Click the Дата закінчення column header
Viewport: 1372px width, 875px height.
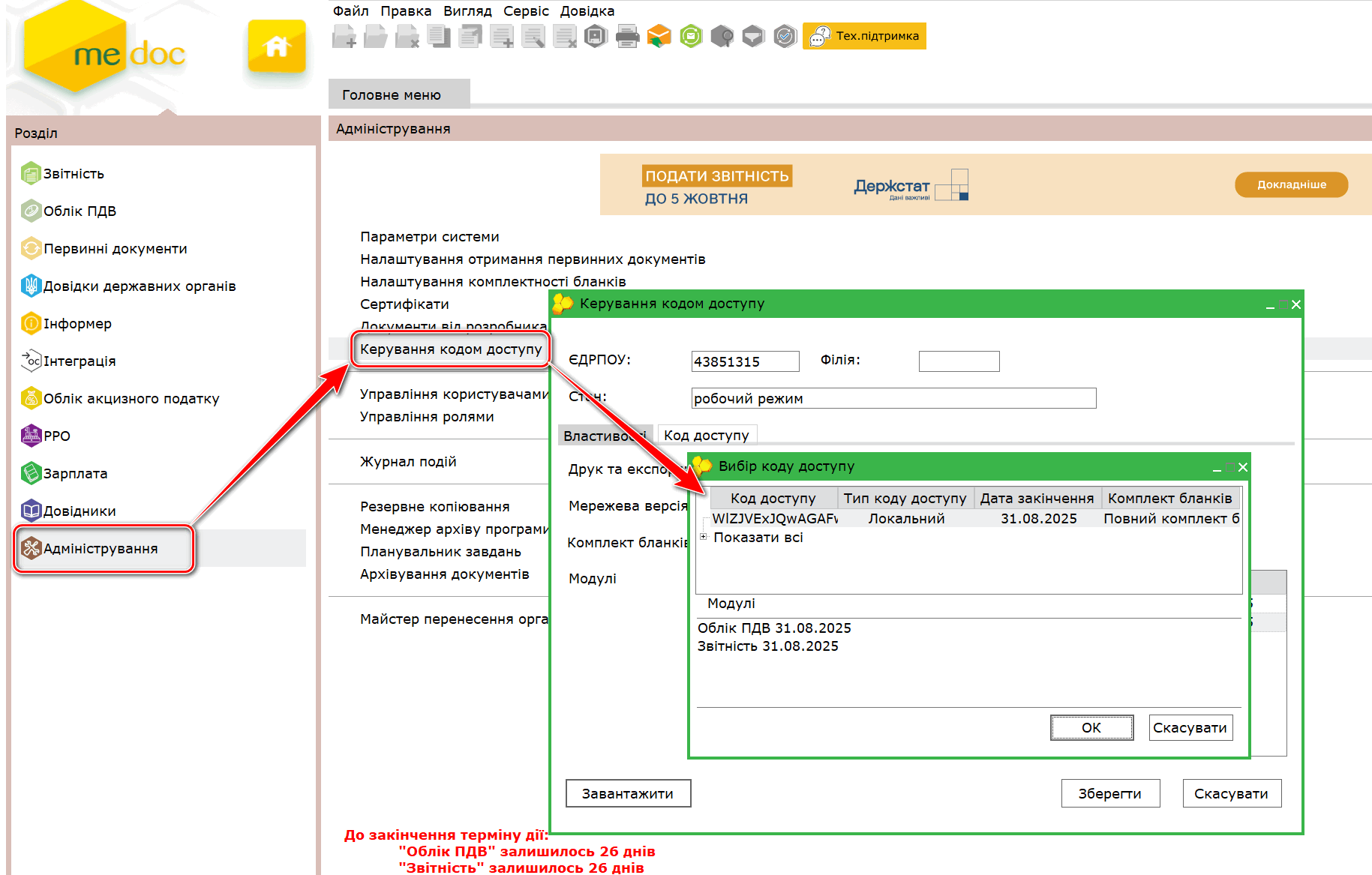coord(1037,499)
